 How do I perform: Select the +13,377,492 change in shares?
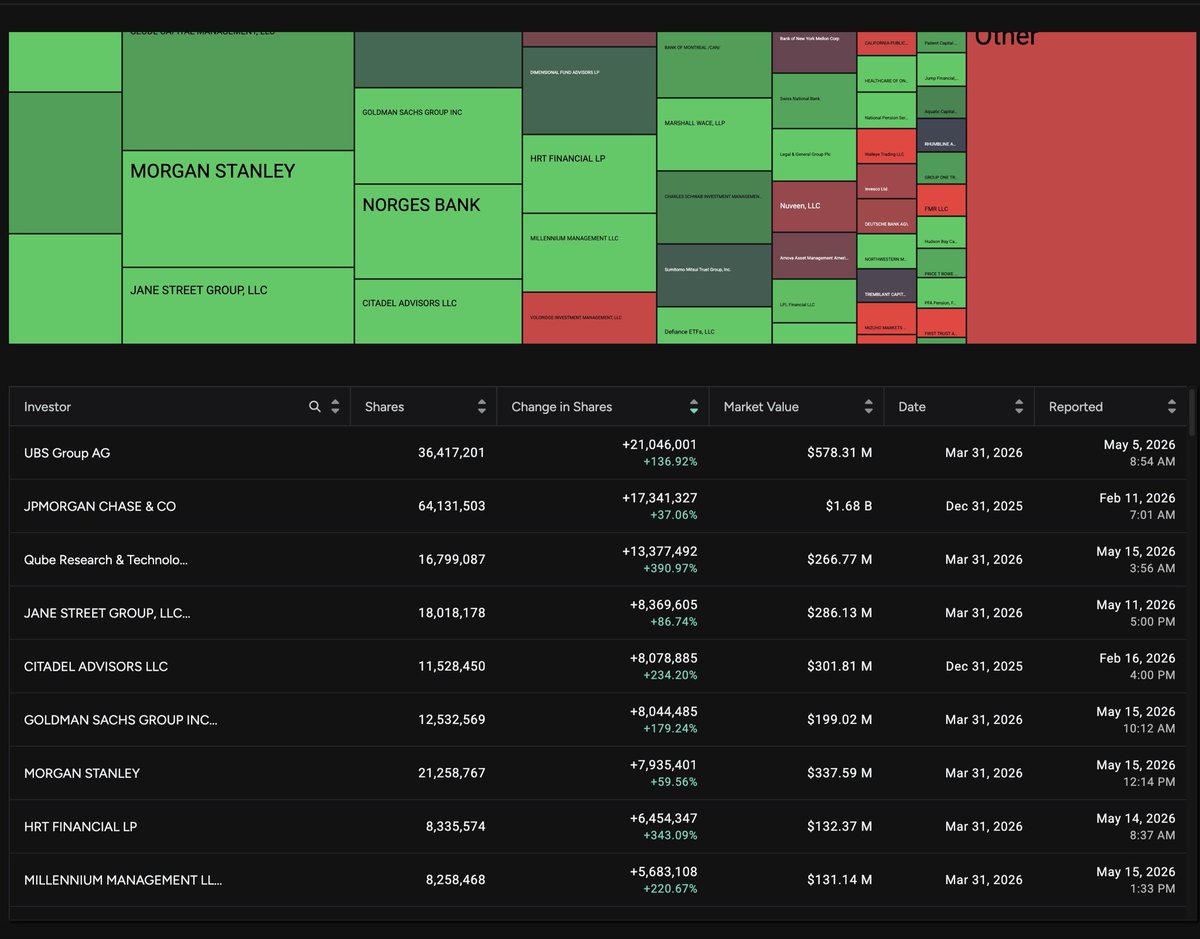tap(660, 551)
